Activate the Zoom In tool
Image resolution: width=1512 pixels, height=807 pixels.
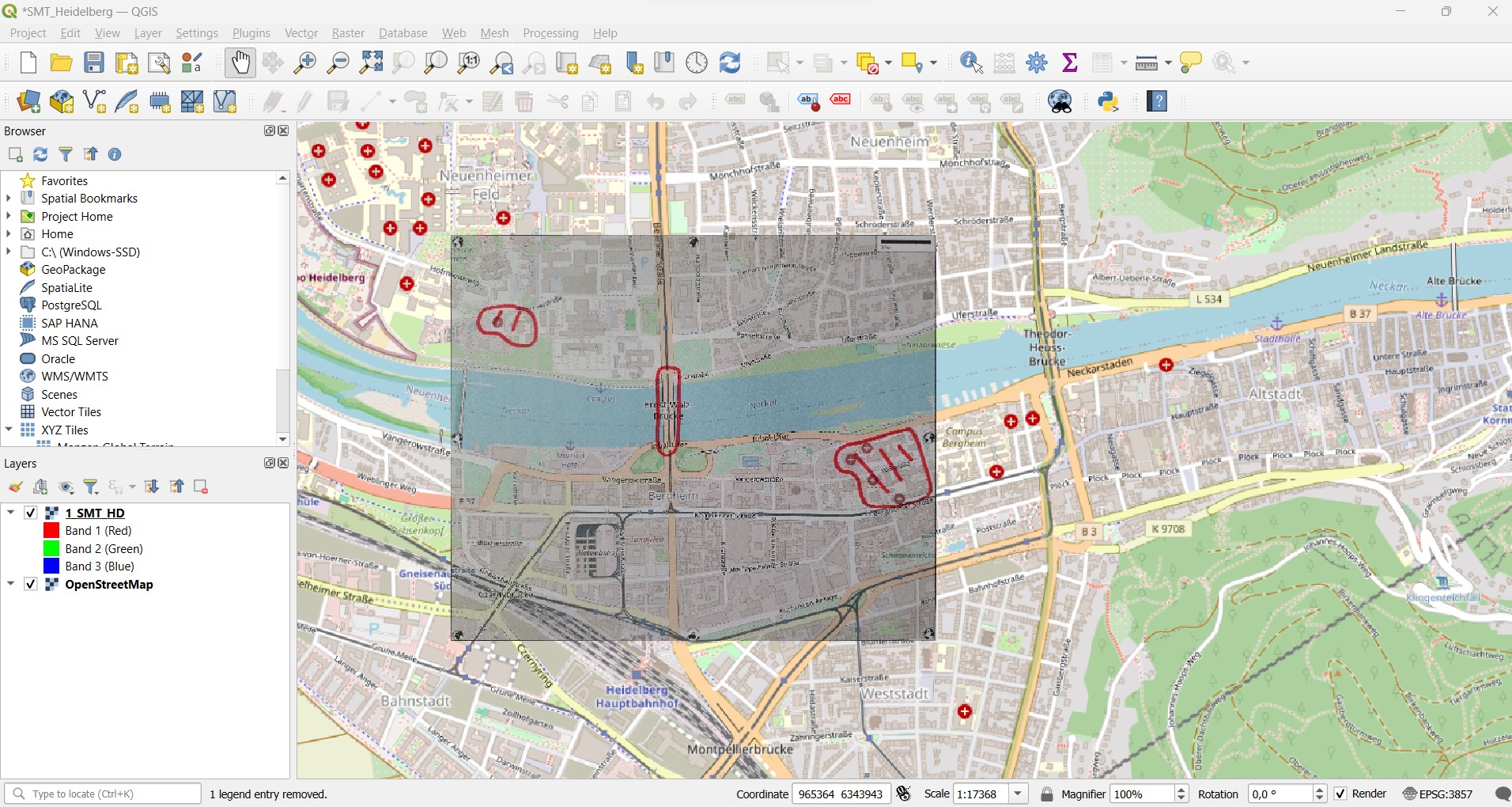click(x=305, y=63)
